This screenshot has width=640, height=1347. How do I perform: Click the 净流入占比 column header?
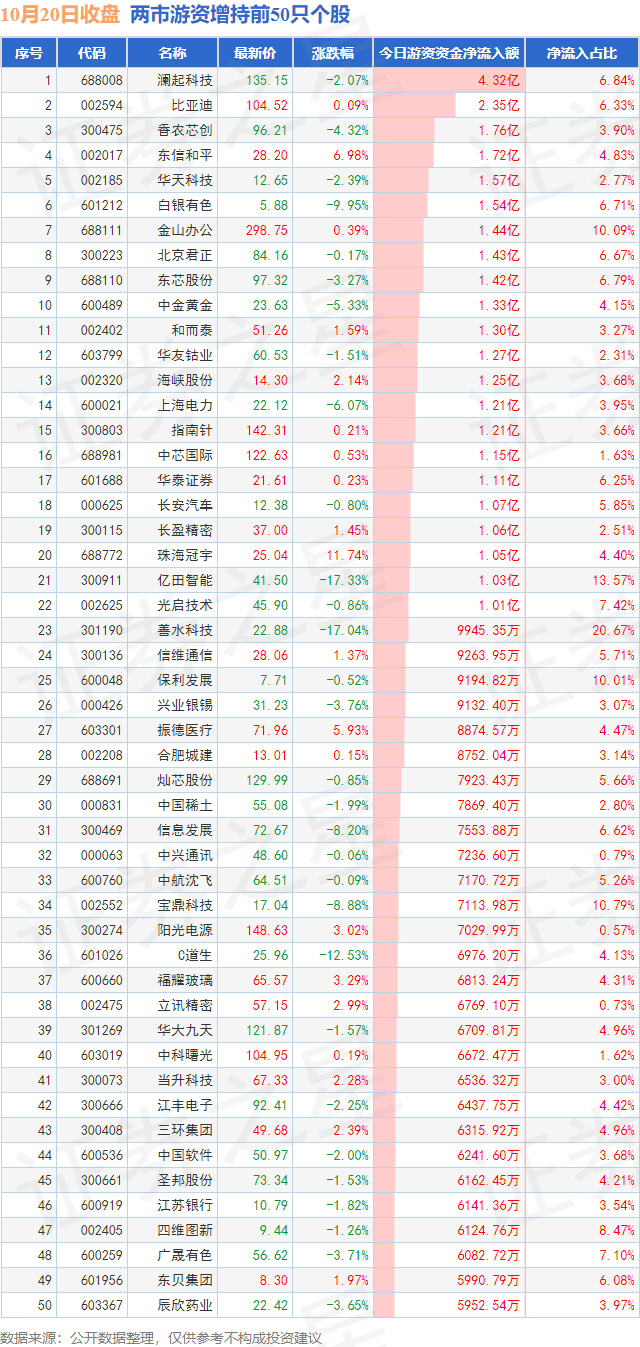pos(582,54)
